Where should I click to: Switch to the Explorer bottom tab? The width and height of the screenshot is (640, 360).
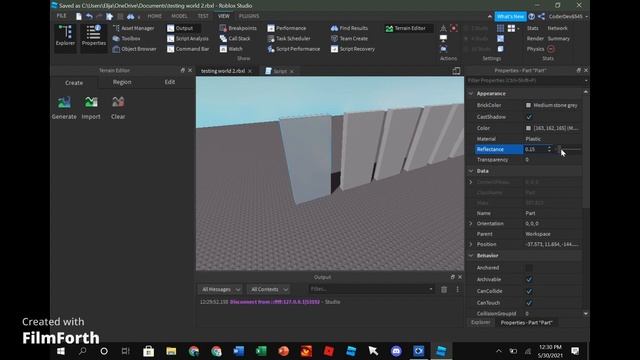pyautogui.click(x=480, y=322)
